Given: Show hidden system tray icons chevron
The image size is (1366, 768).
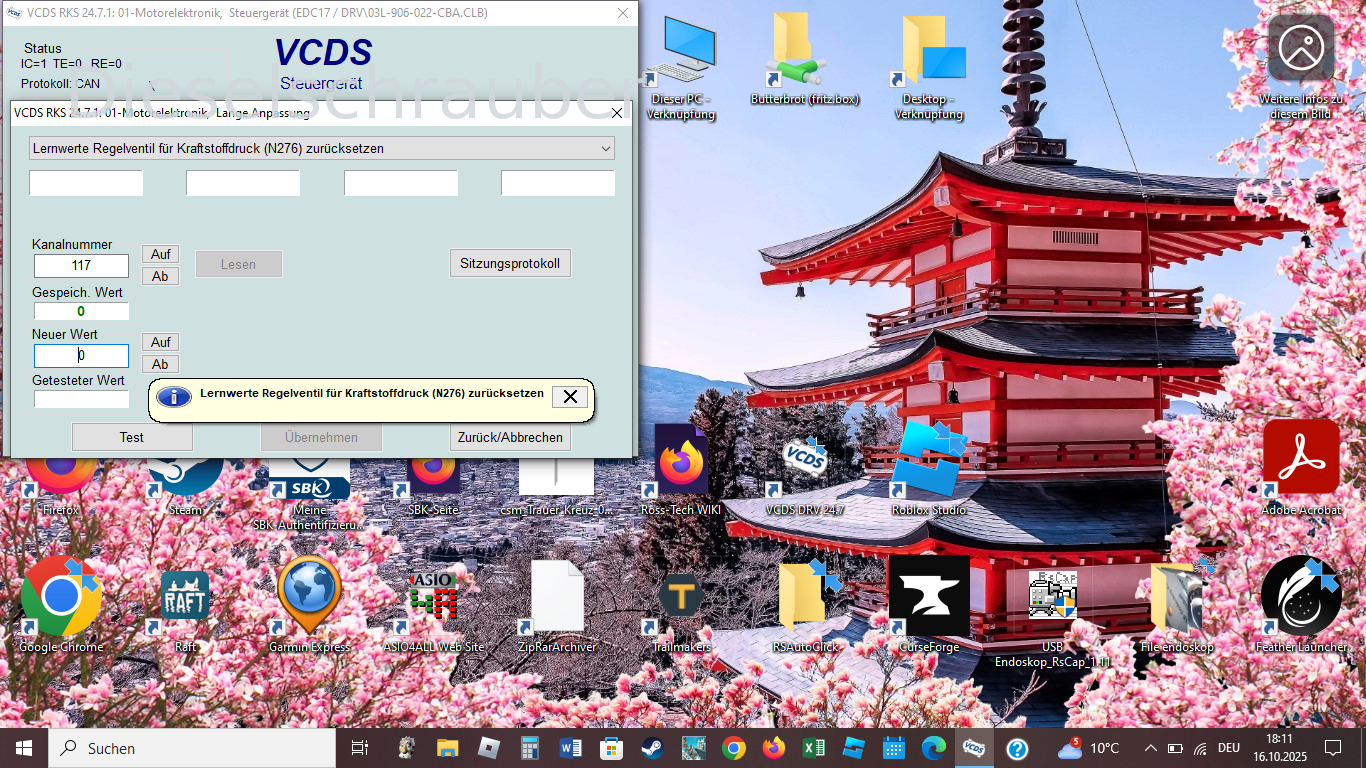Looking at the screenshot, I should tap(1150, 748).
